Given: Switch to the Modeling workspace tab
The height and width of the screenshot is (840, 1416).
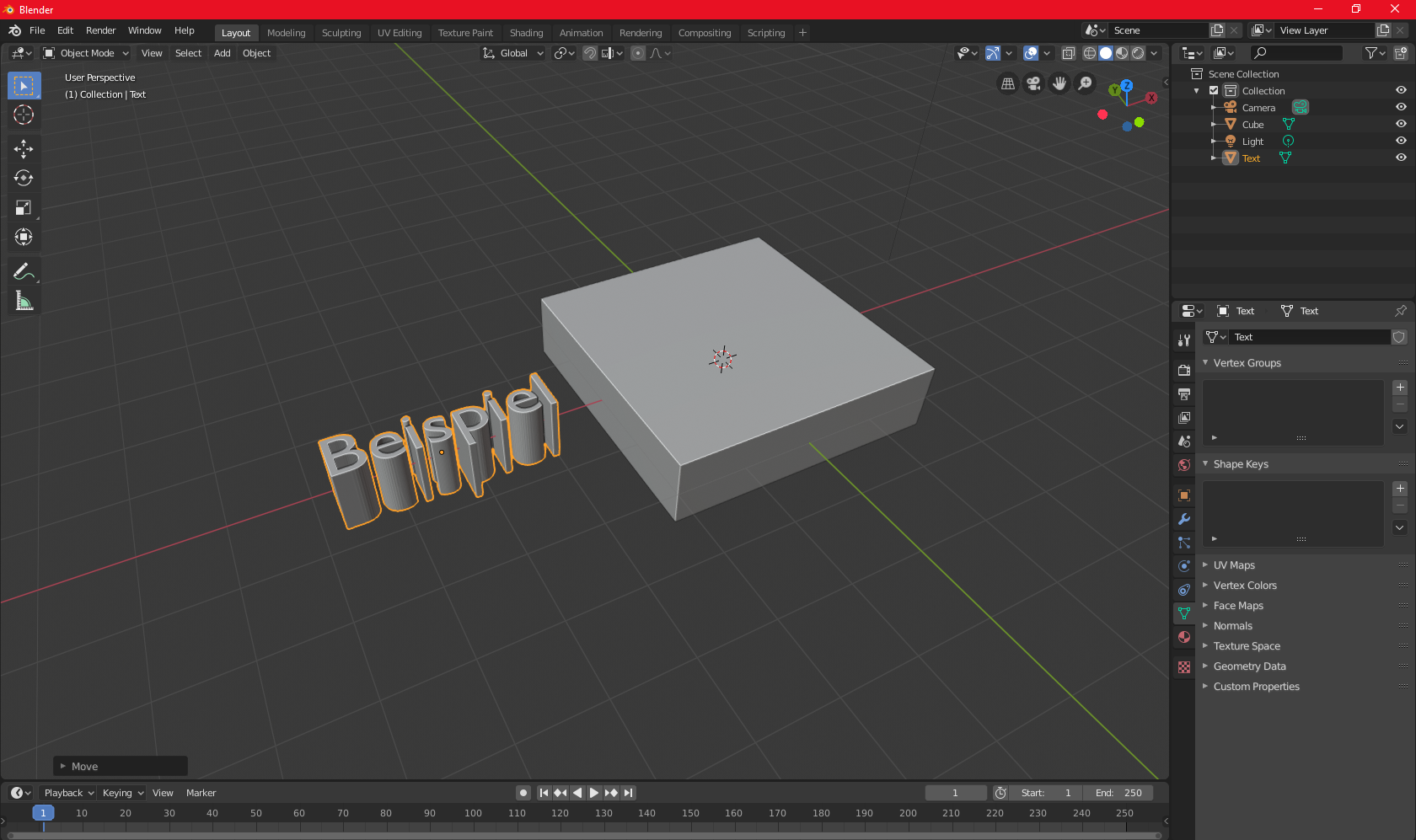Looking at the screenshot, I should (286, 33).
